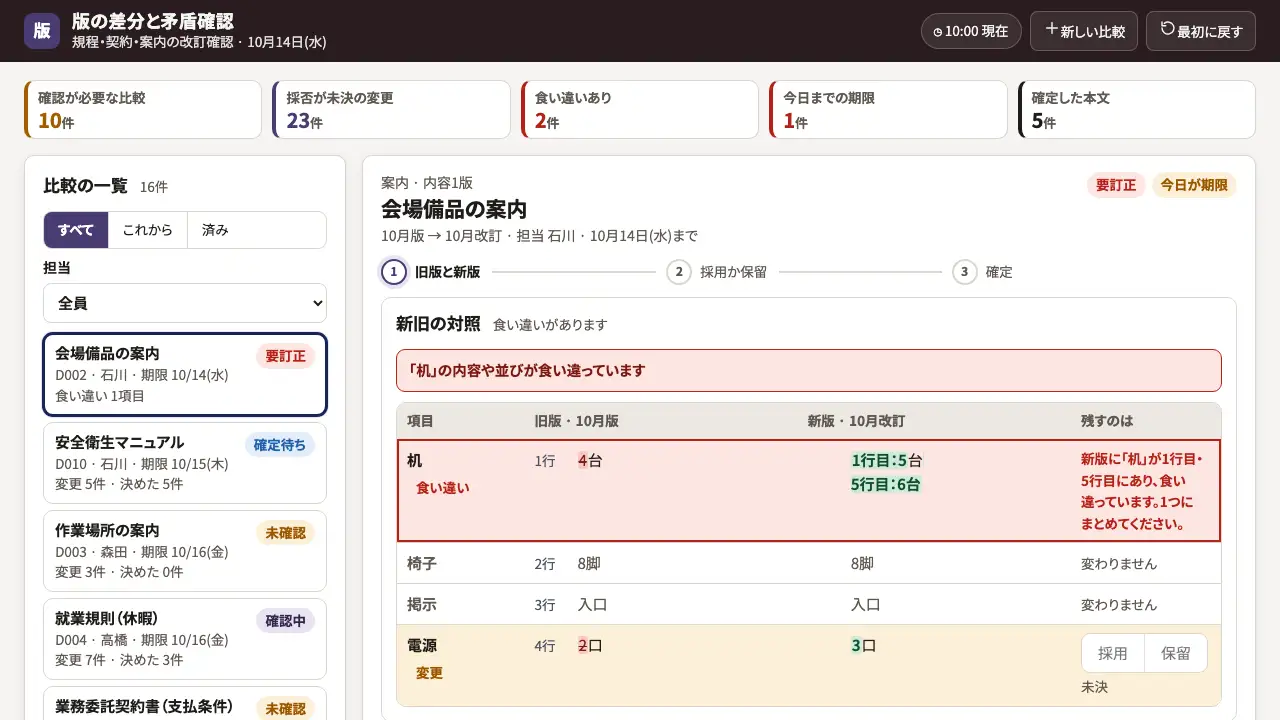This screenshot has width=1280, height=720.
Task: Choose 保留 for the 電源 change
Action: (1176, 653)
